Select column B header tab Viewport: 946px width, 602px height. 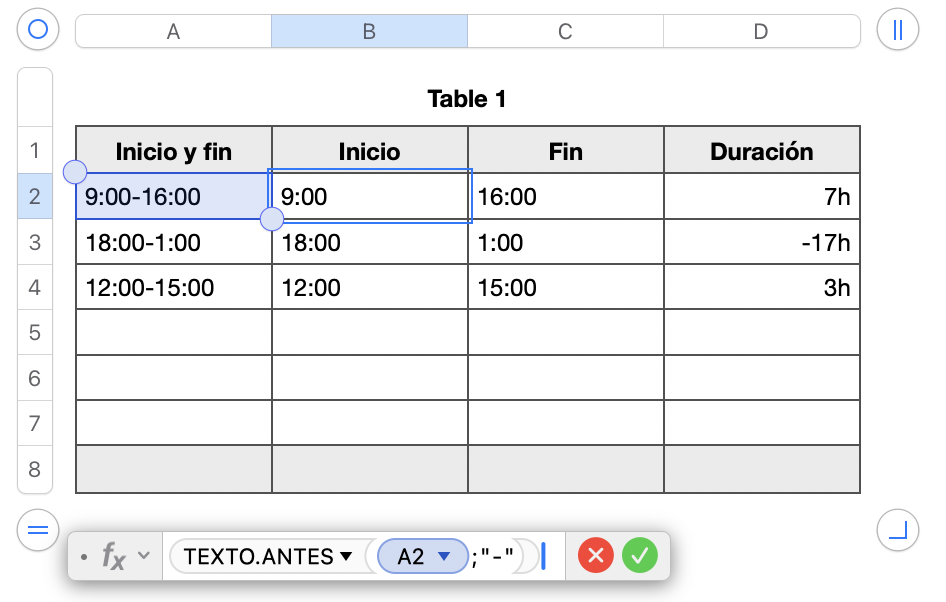369,31
